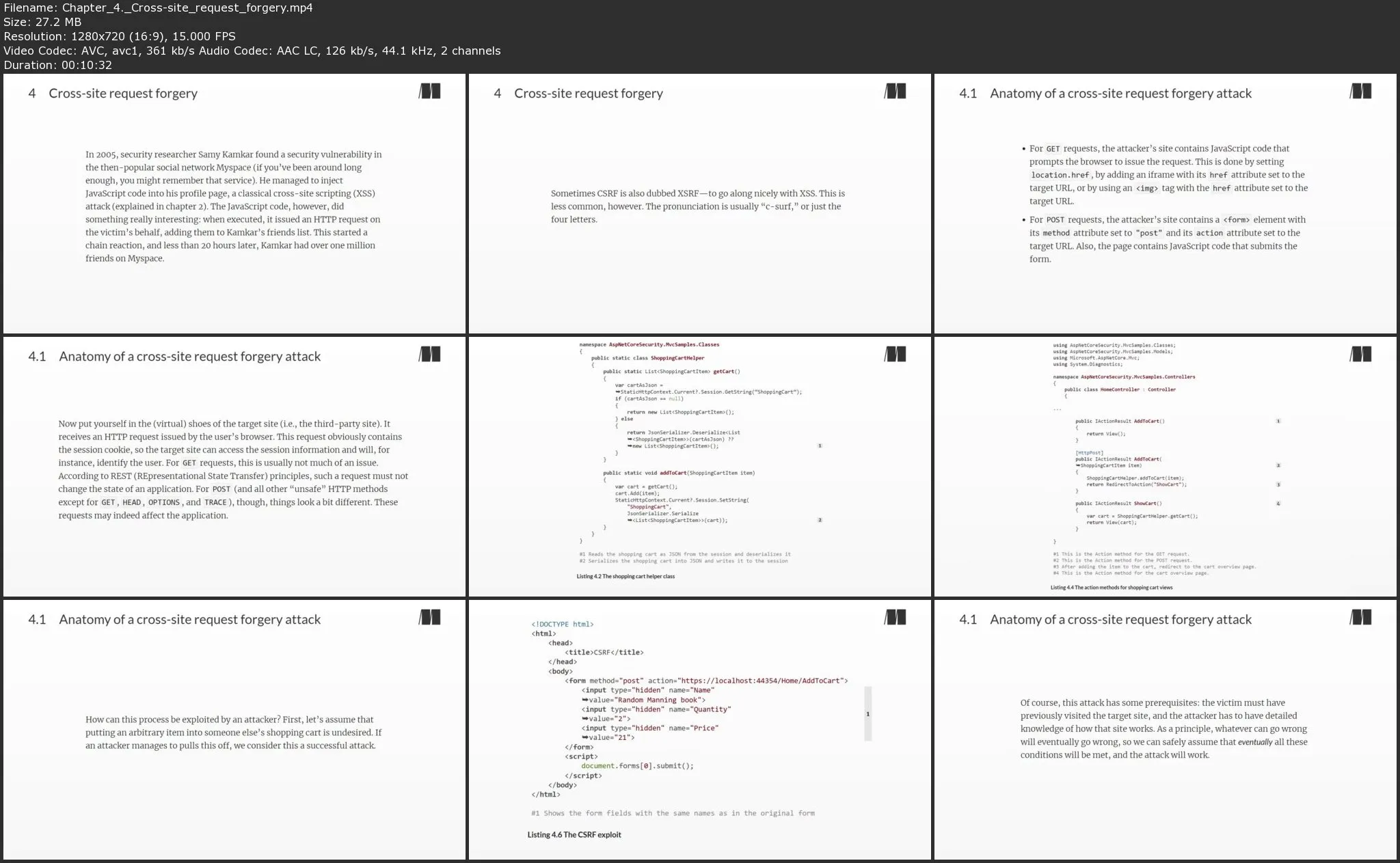Click the '<title>CSRF</title>' code line
The image size is (1400, 863).
(604, 653)
